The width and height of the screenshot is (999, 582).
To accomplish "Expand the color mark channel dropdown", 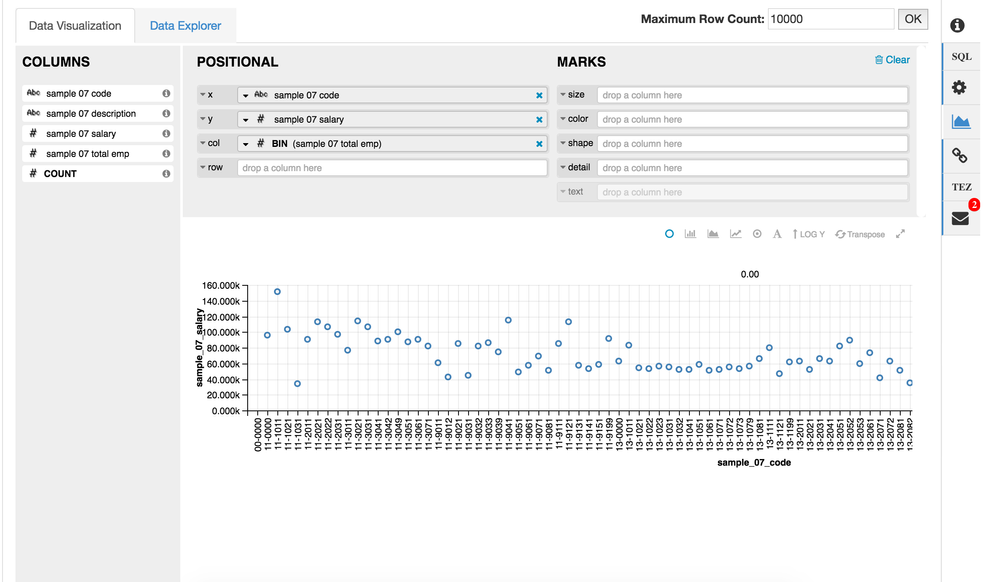I will [564, 120].
